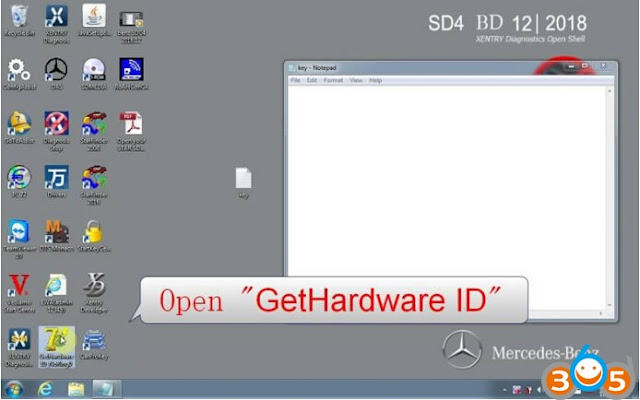Open the benzSD4 file icon
Viewport: 640px width, 400px height.
pos(131,27)
